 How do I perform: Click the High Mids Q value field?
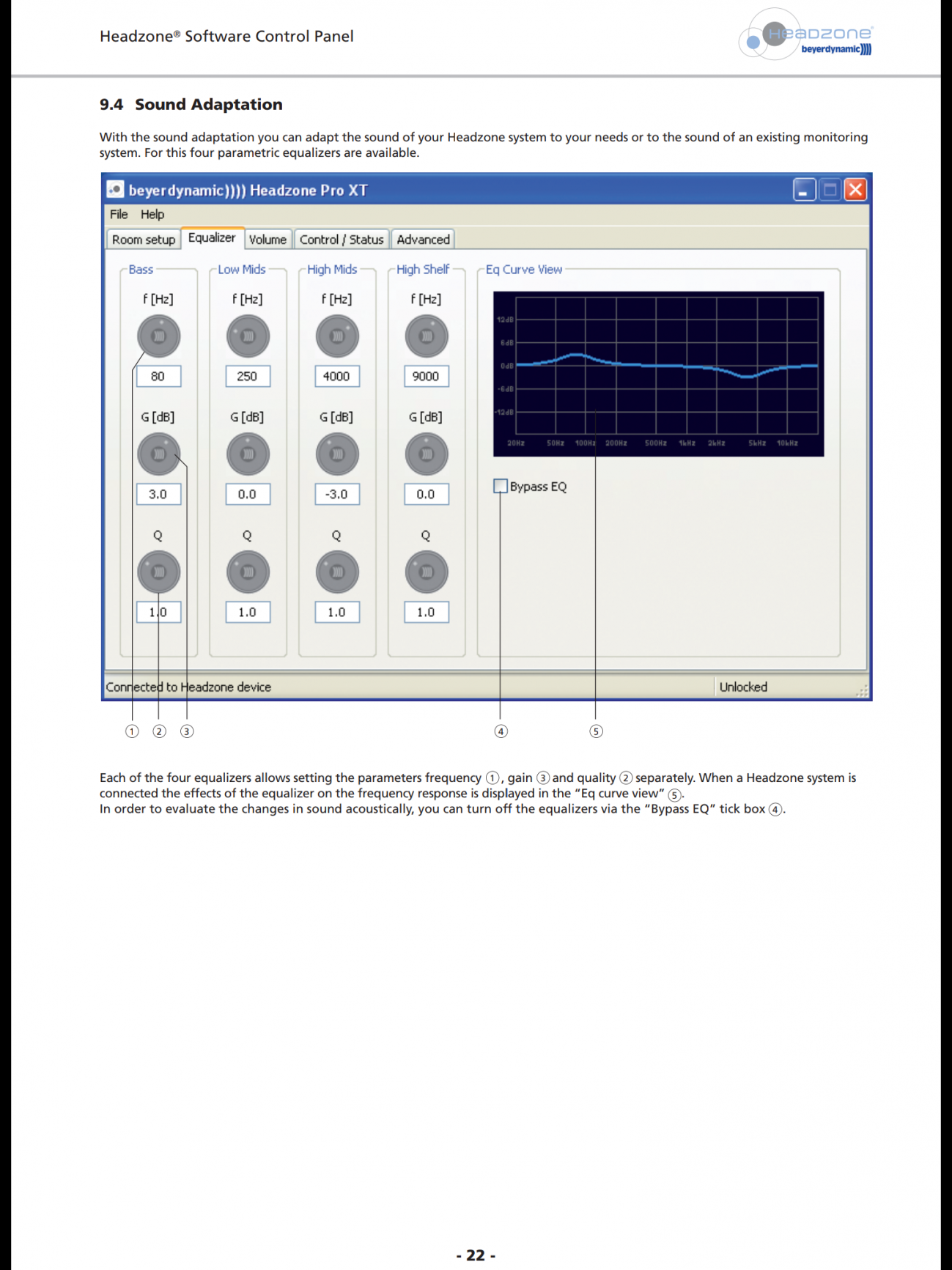[x=337, y=612]
